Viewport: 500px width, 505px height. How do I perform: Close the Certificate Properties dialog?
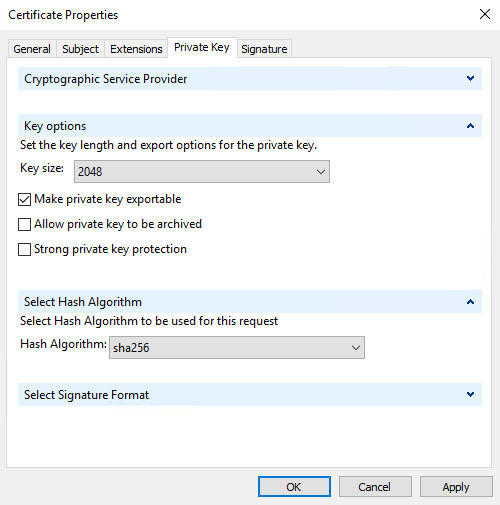(485, 14)
